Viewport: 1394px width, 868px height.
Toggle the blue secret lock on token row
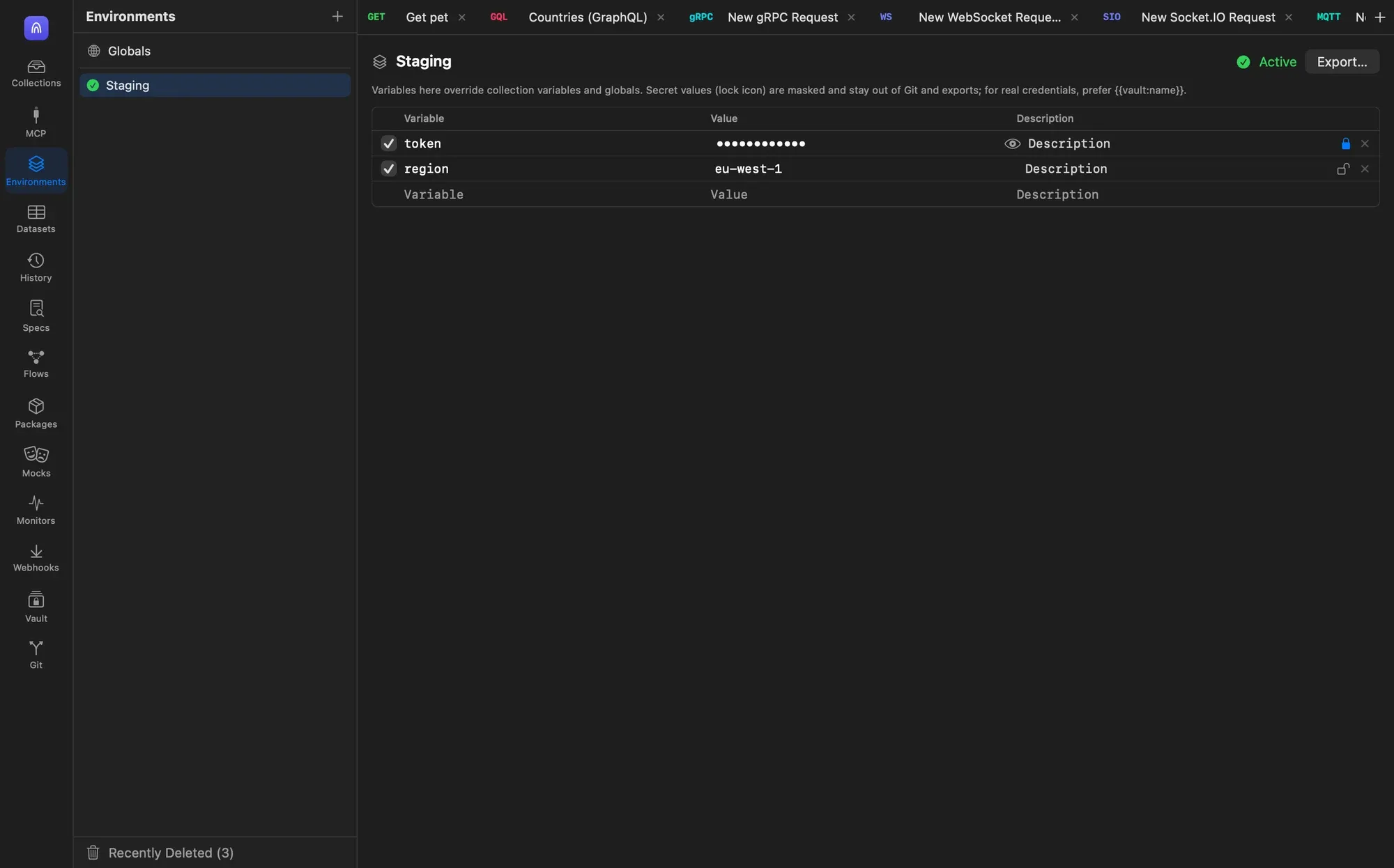tap(1345, 144)
